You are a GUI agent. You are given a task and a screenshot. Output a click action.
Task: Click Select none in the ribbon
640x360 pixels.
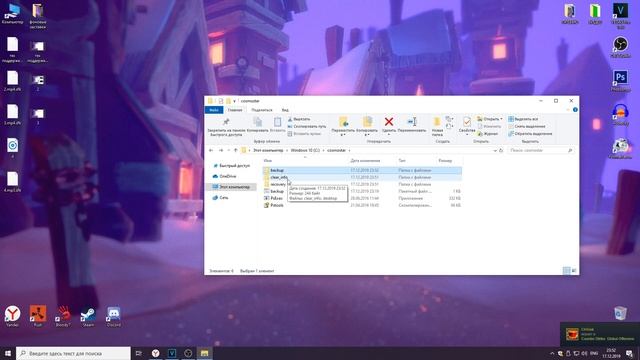[x=527, y=127]
